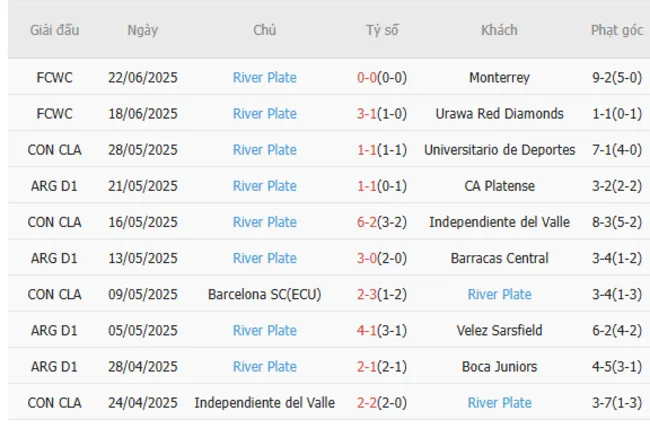The width and height of the screenshot is (650, 428).
Task: Select Universitario de Deportes away team
Action: pos(499,149)
